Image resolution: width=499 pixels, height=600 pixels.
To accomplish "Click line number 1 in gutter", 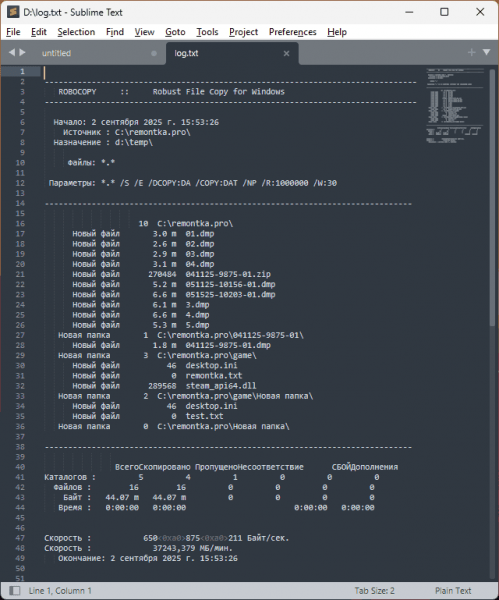I will click(23, 71).
